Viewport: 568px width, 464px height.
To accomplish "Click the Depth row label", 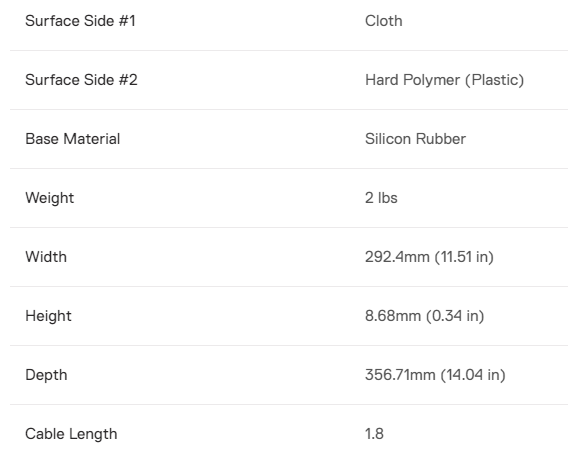I will 46,375.
